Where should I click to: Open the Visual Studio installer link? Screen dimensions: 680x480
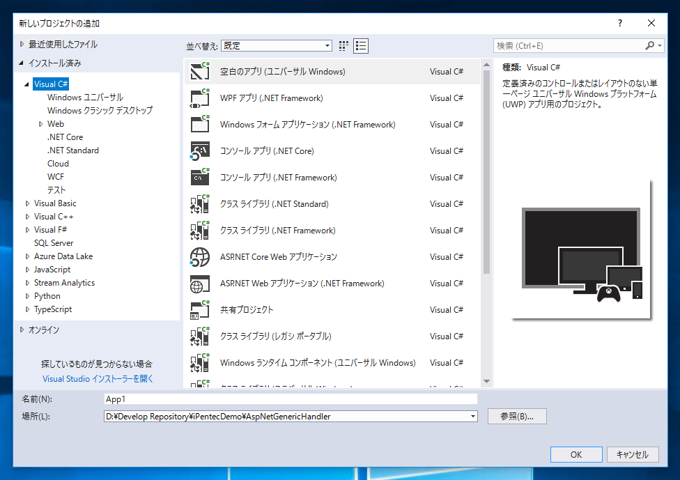[x=98, y=379]
